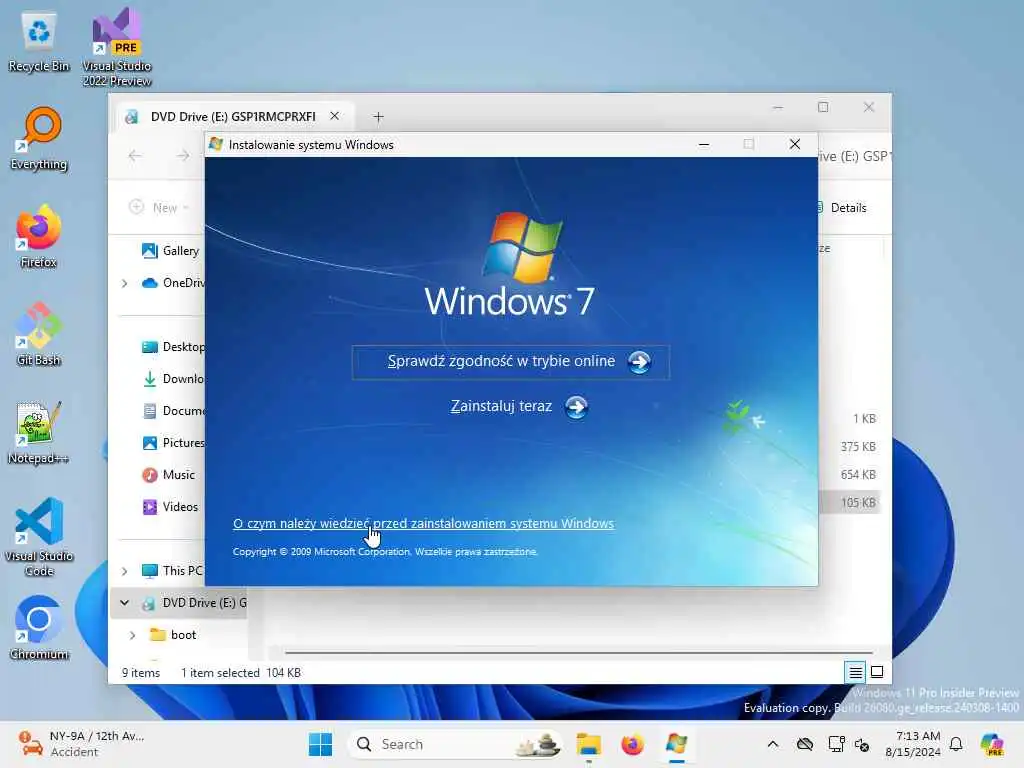This screenshot has height=768, width=1024.
Task: Click Sprawdź zgodność w trybie online
Action: [511, 362]
